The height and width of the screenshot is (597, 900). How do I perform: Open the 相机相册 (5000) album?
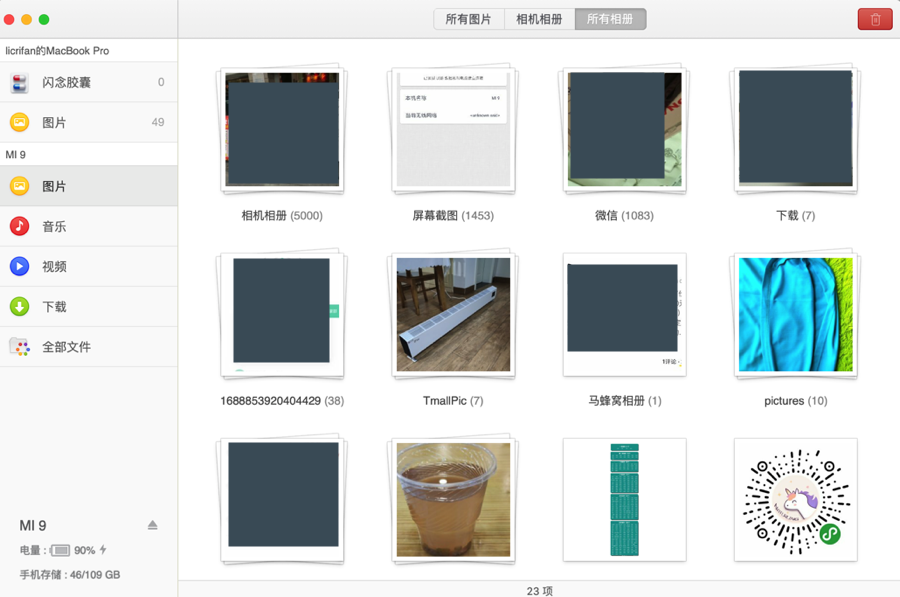[x=282, y=130]
